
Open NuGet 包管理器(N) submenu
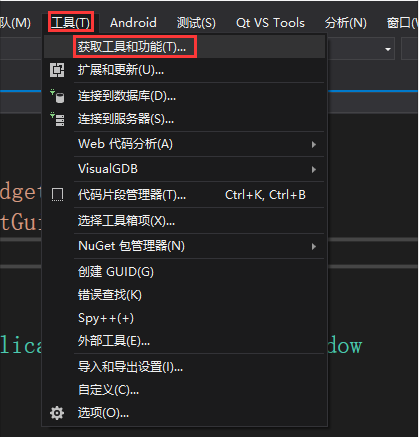tap(184, 246)
